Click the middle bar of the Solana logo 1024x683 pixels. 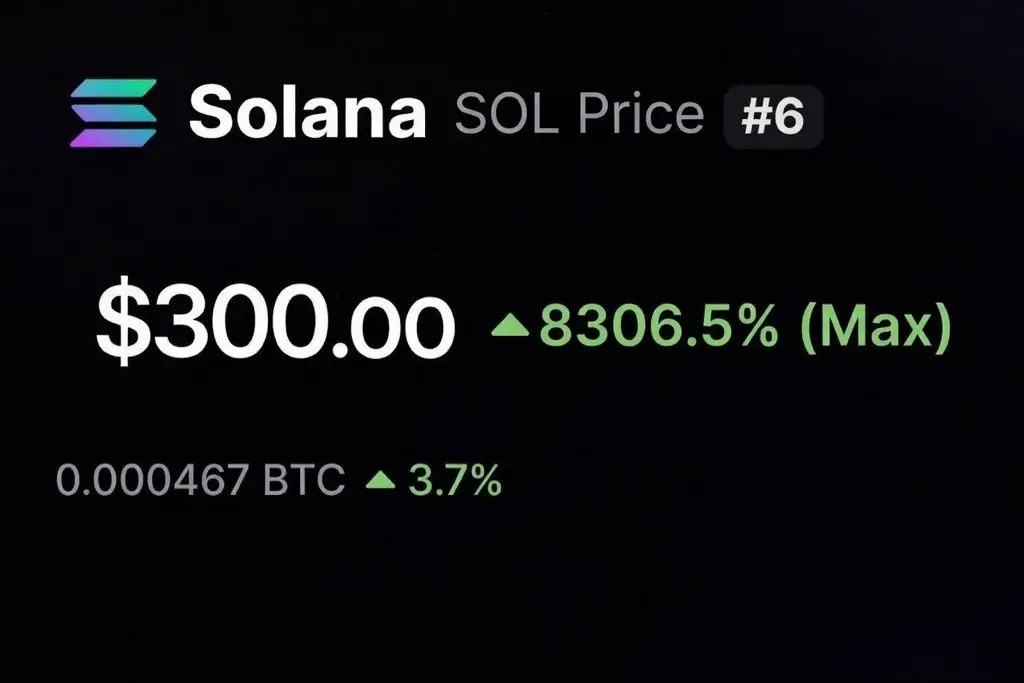coord(113,113)
